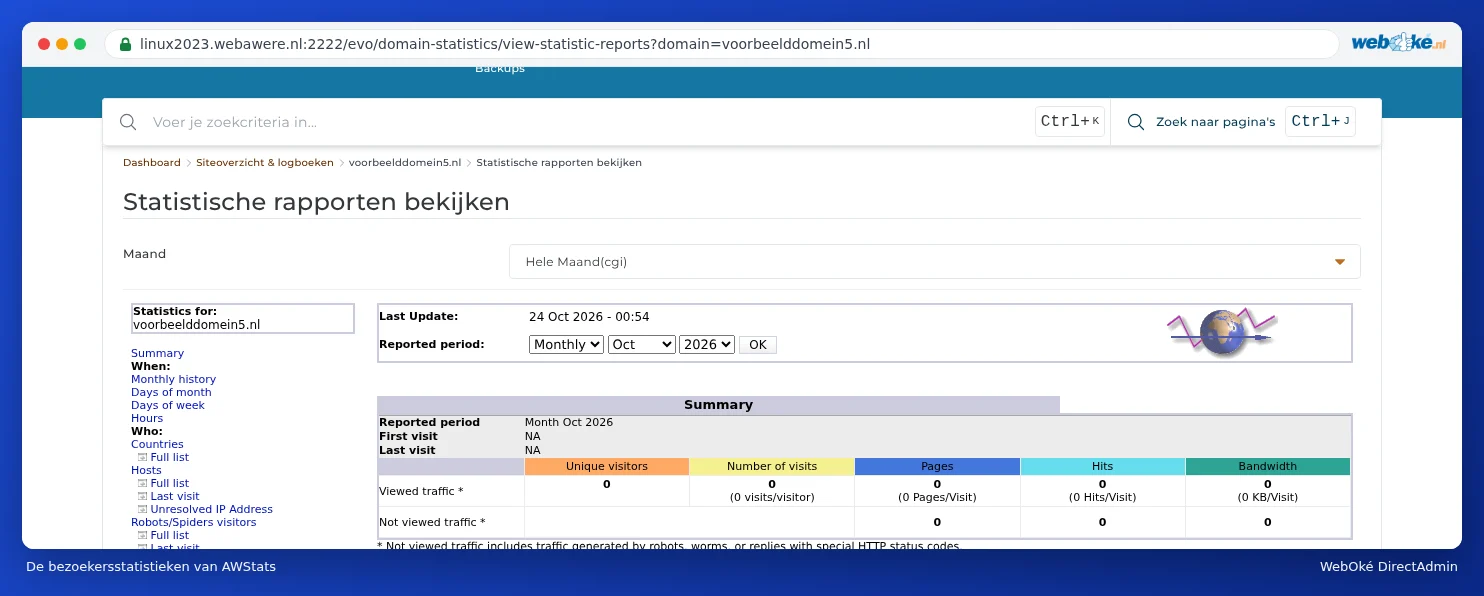
Task: Open the Hours report link
Action: click(x=147, y=419)
